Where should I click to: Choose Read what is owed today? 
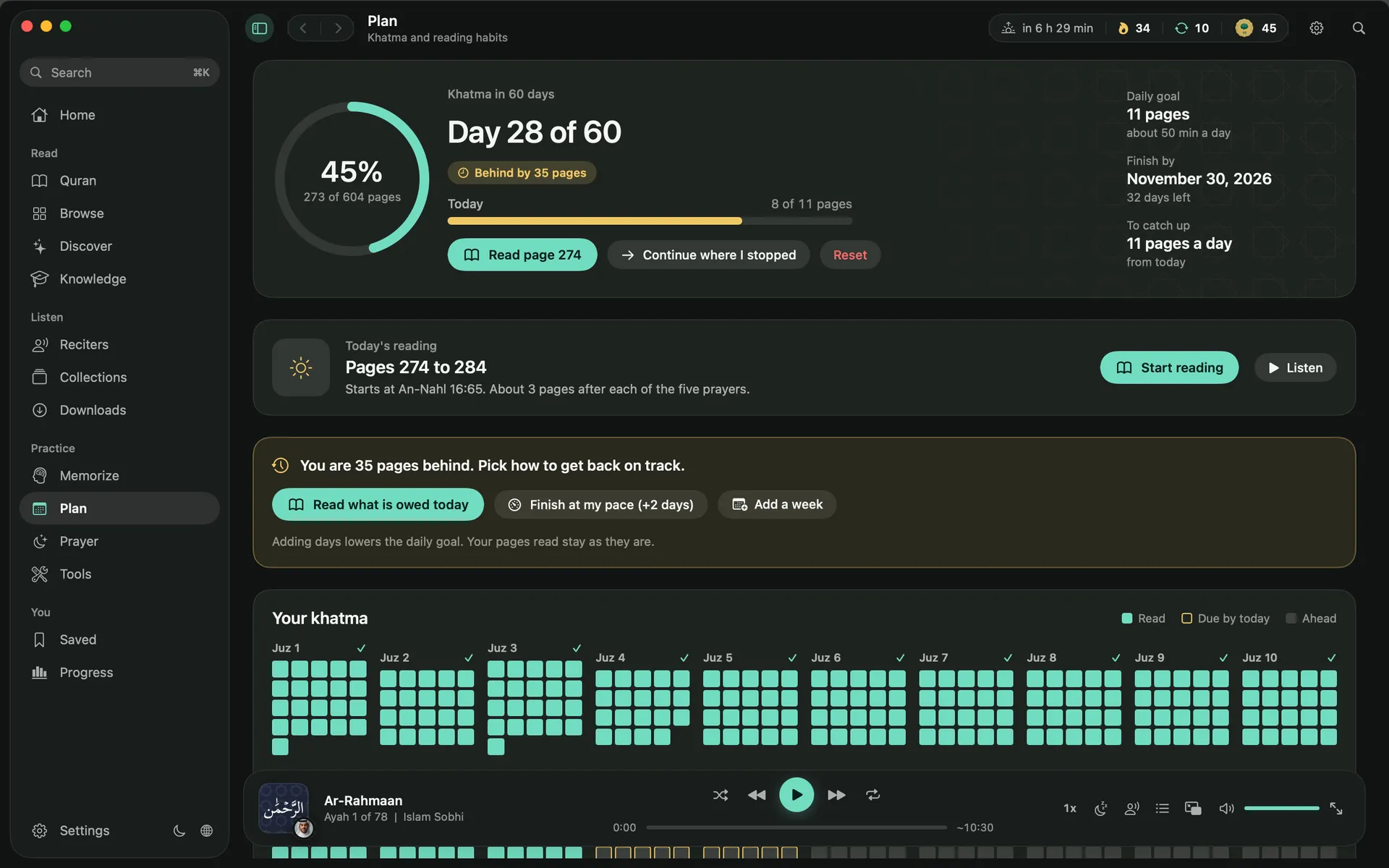378,505
